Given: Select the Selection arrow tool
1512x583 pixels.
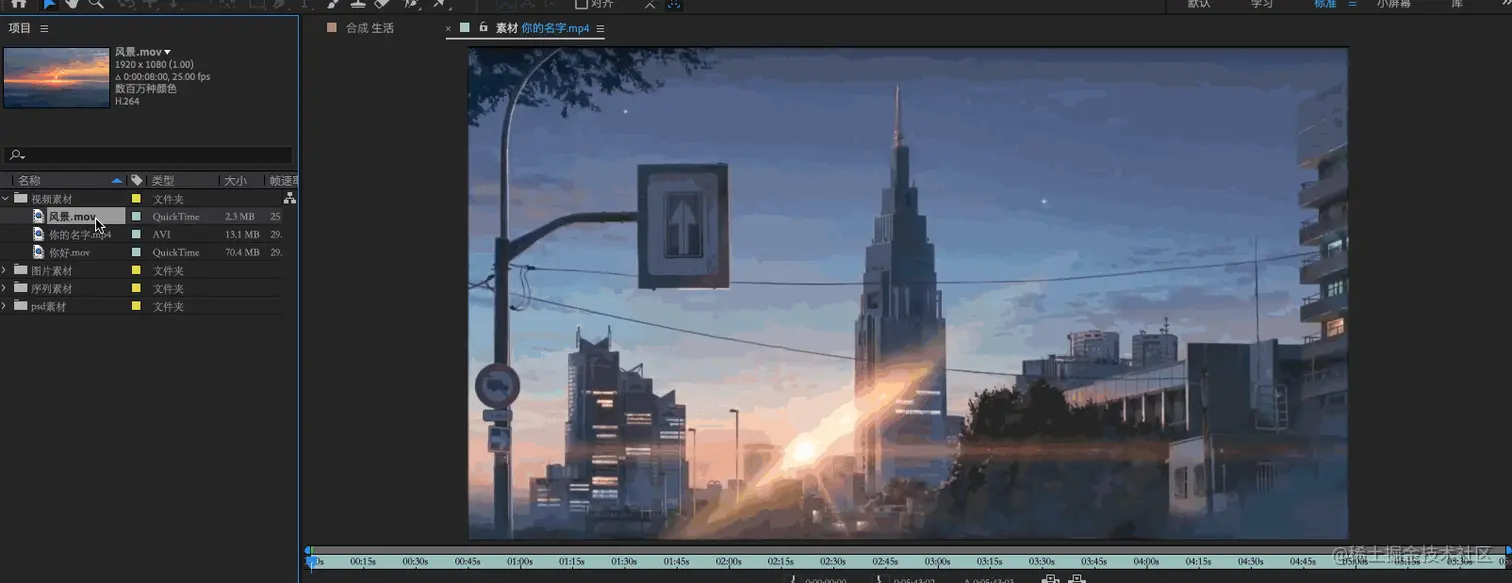Looking at the screenshot, I should [x=49, y=4].
